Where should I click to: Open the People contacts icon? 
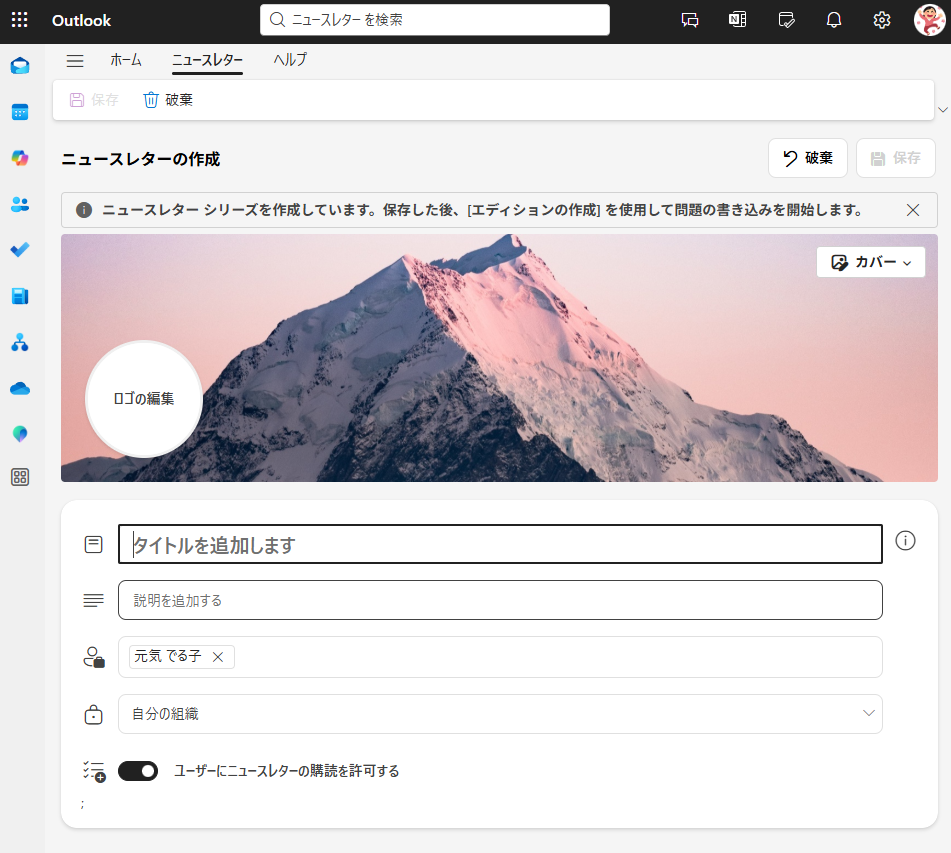point(20,204)
